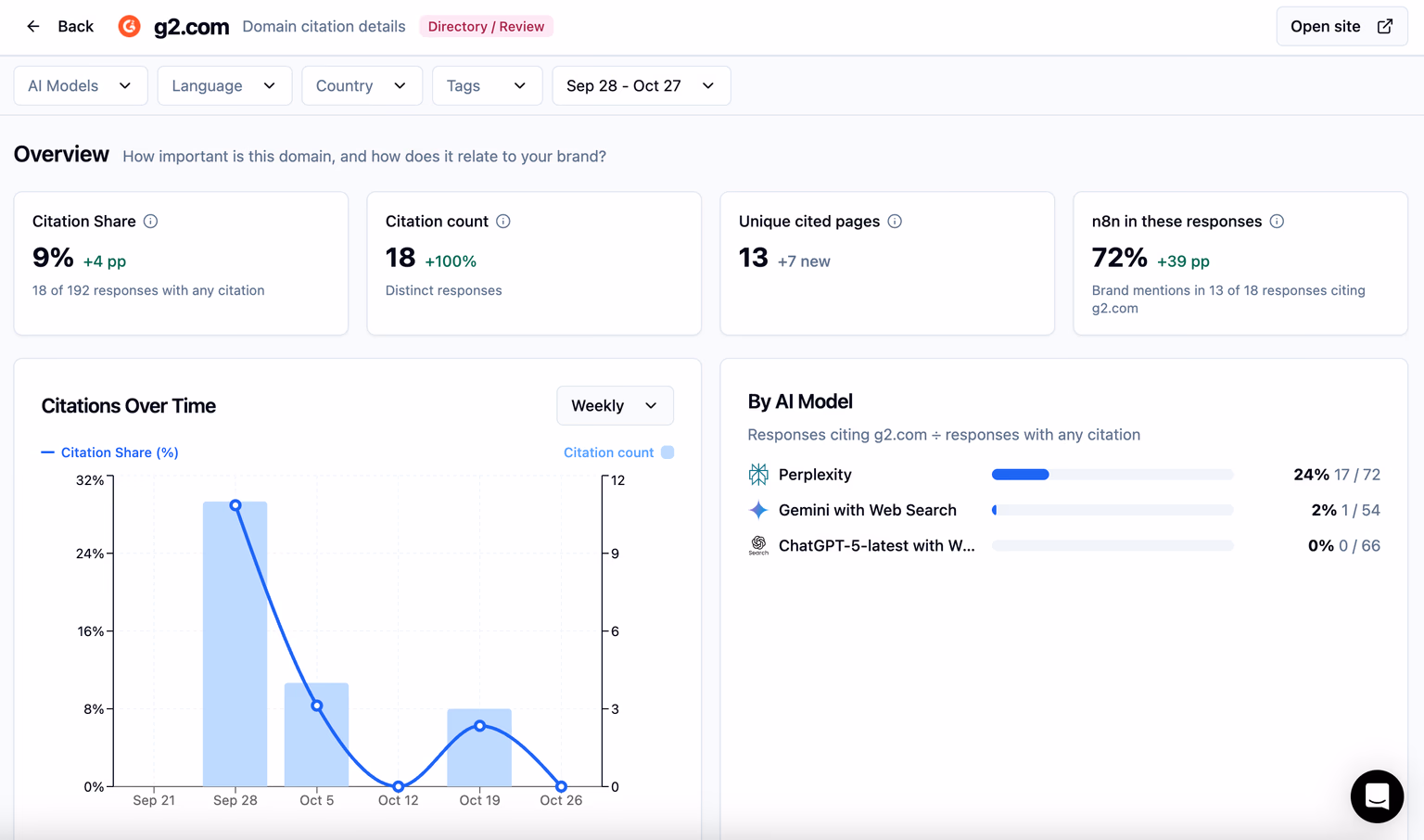Open the AI Models filter dropdown
The width and height of the screenshot is (1424, 840).
pos(81,85)
